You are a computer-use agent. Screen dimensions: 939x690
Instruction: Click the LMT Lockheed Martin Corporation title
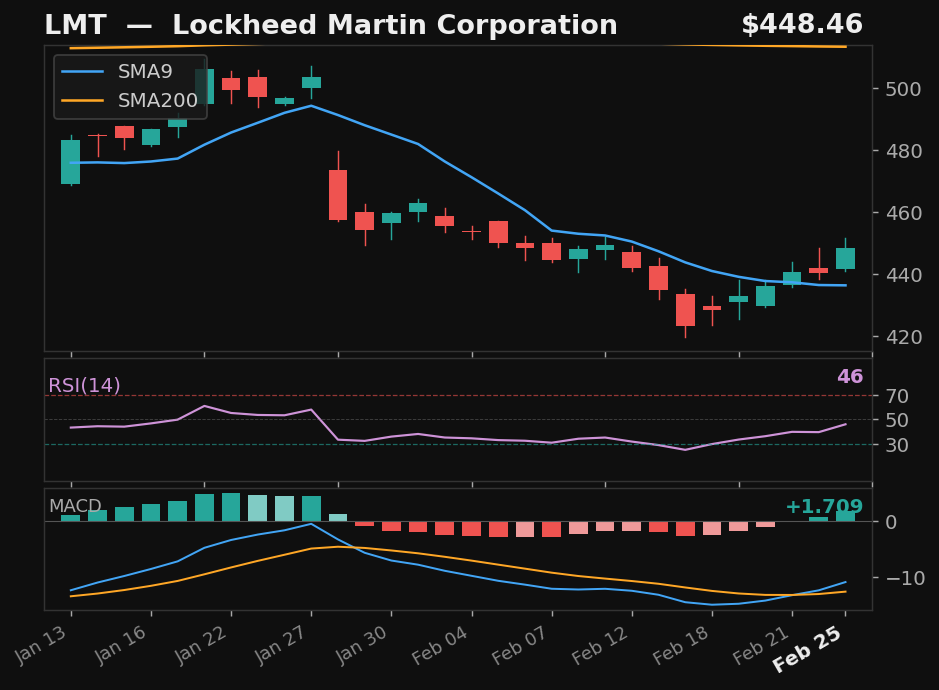point(331,25)
